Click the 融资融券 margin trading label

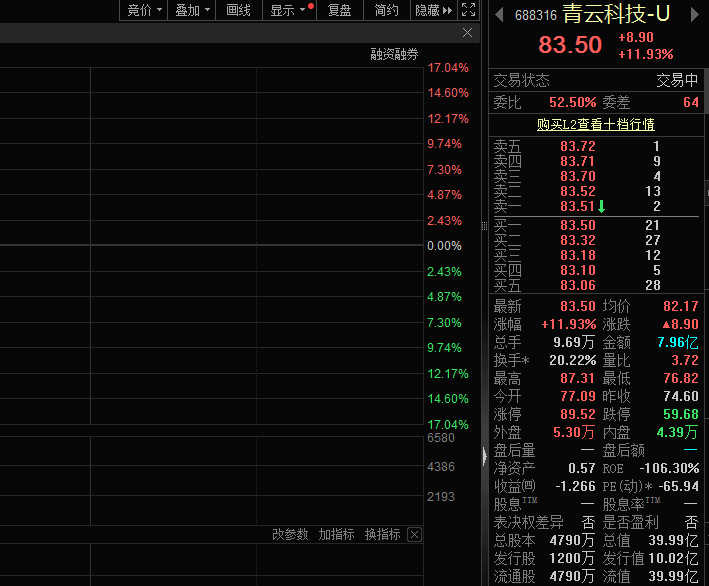[394, 54]
